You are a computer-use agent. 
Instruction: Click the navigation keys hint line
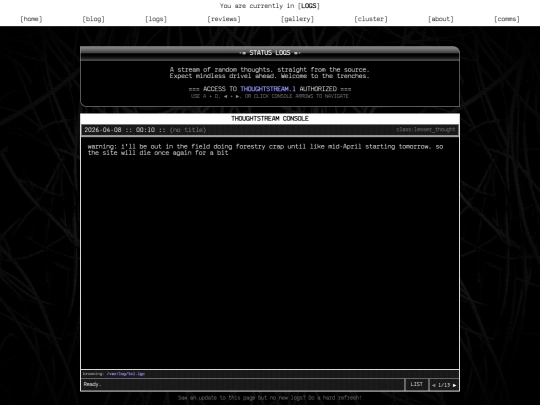(270, 96)
